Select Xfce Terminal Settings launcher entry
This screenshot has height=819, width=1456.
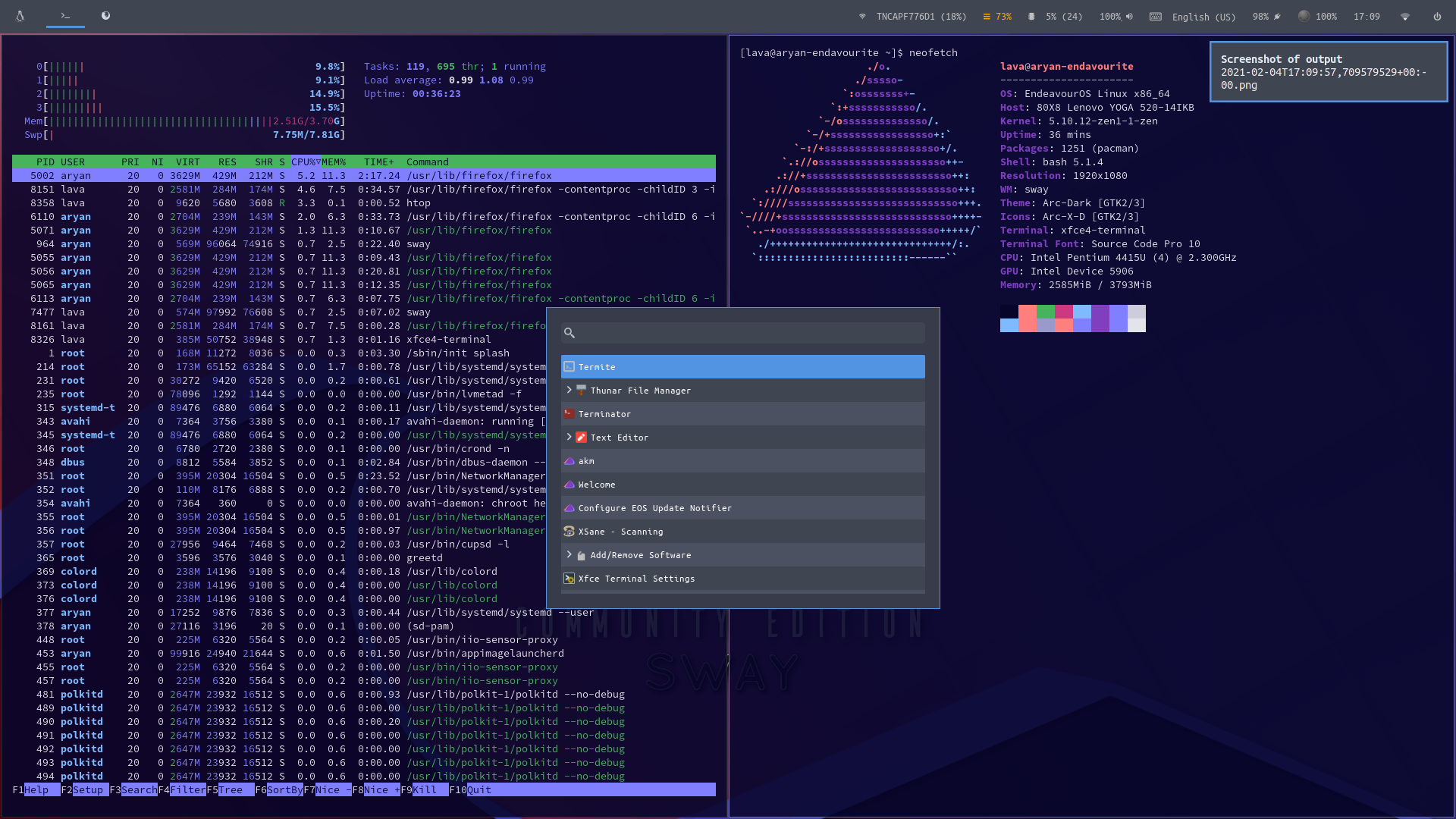click(635, 579)
